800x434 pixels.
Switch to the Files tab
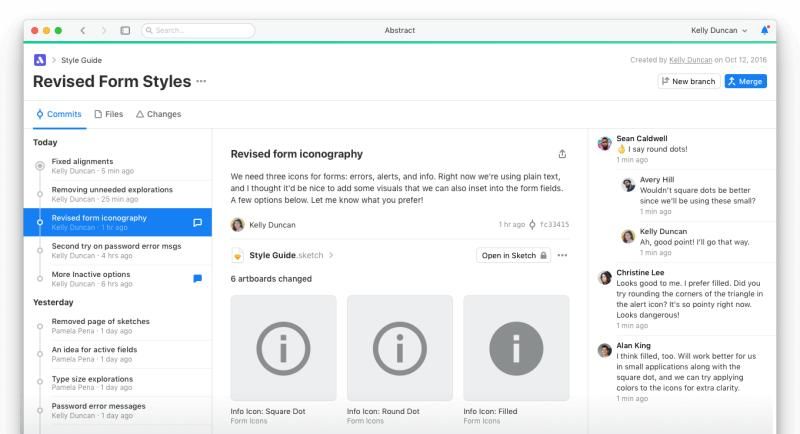click(x=109, y=114)
